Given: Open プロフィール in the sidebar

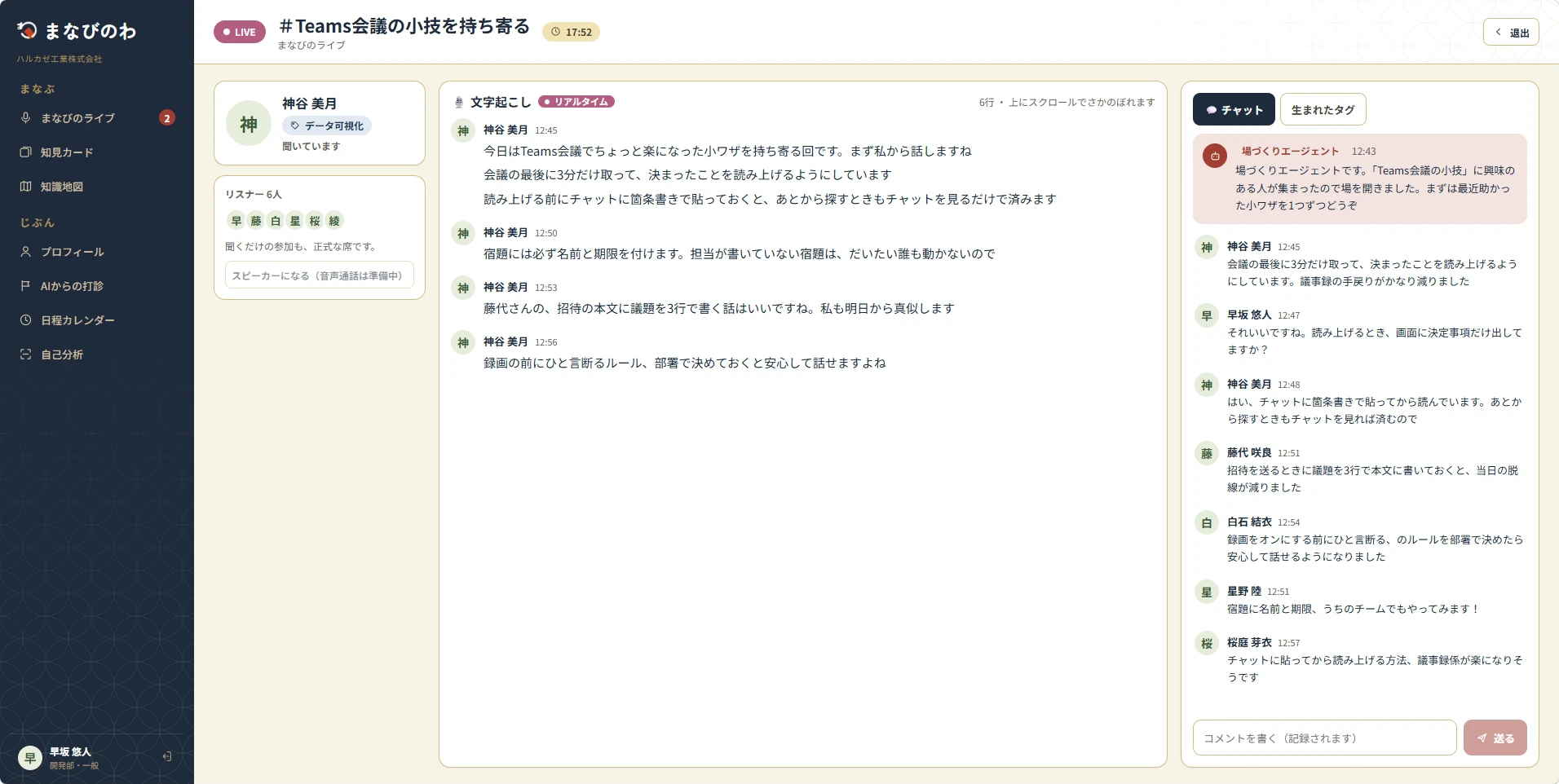Looking at the screenshot, I should coord(97,252).
